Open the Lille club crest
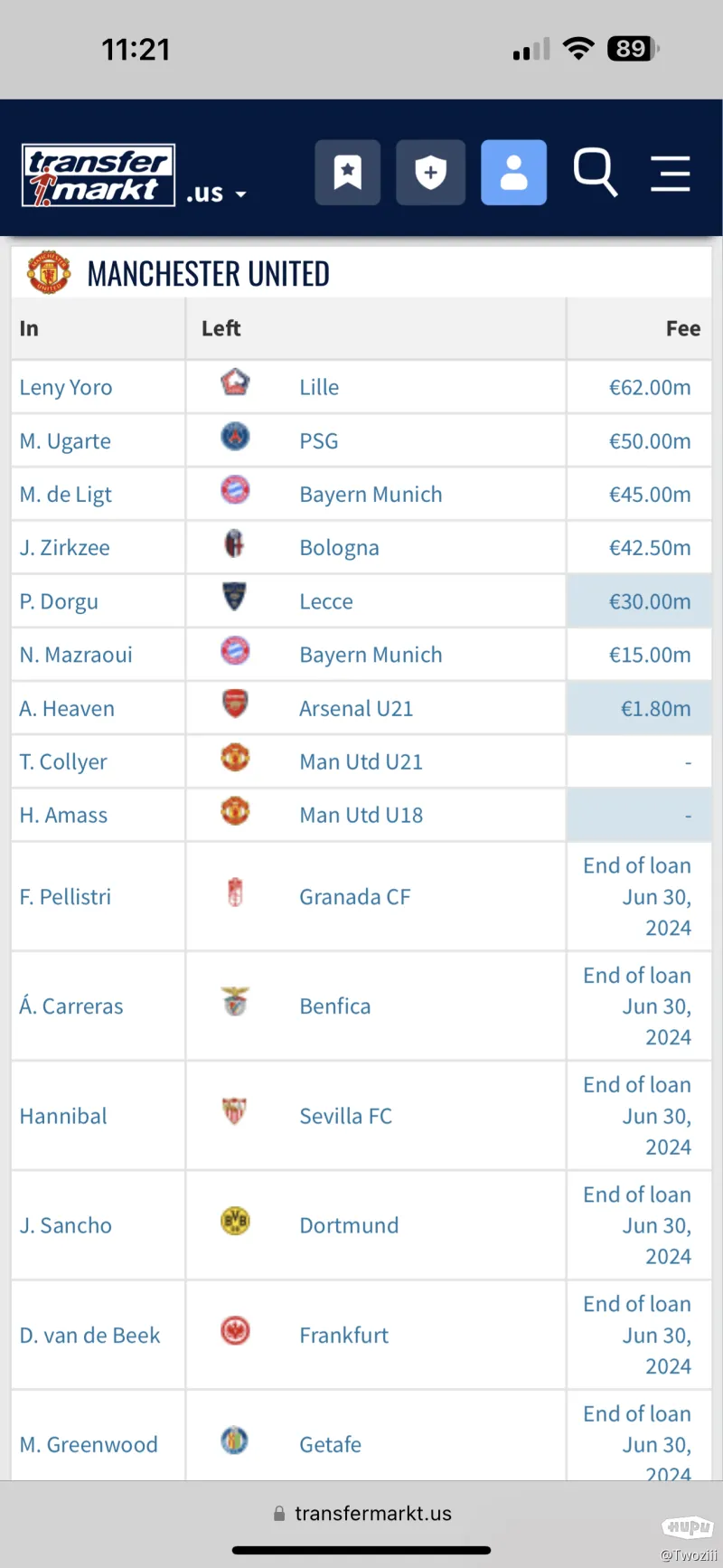 click(x=235, y=383)
